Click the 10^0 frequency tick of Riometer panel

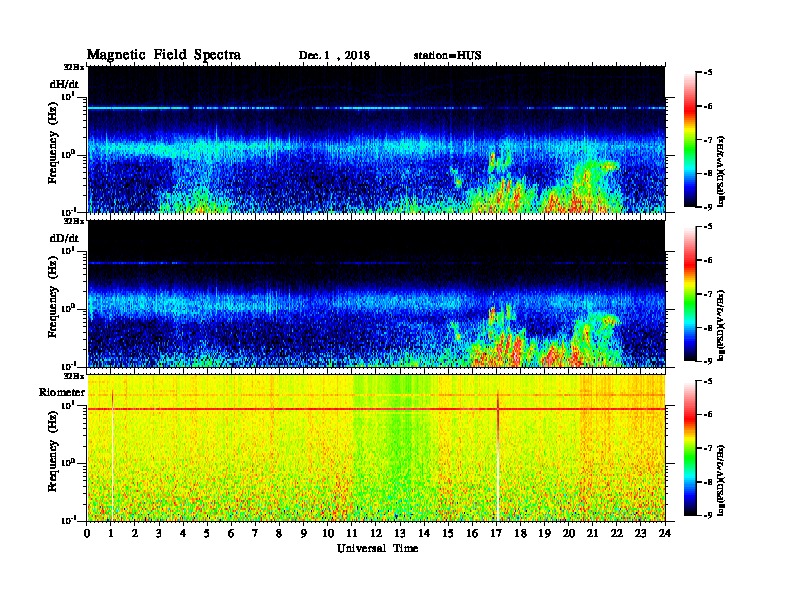(68, 463)
